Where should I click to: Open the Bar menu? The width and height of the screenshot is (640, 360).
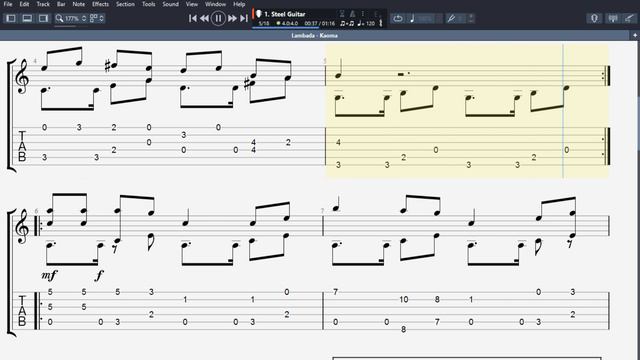click(61, 4)
